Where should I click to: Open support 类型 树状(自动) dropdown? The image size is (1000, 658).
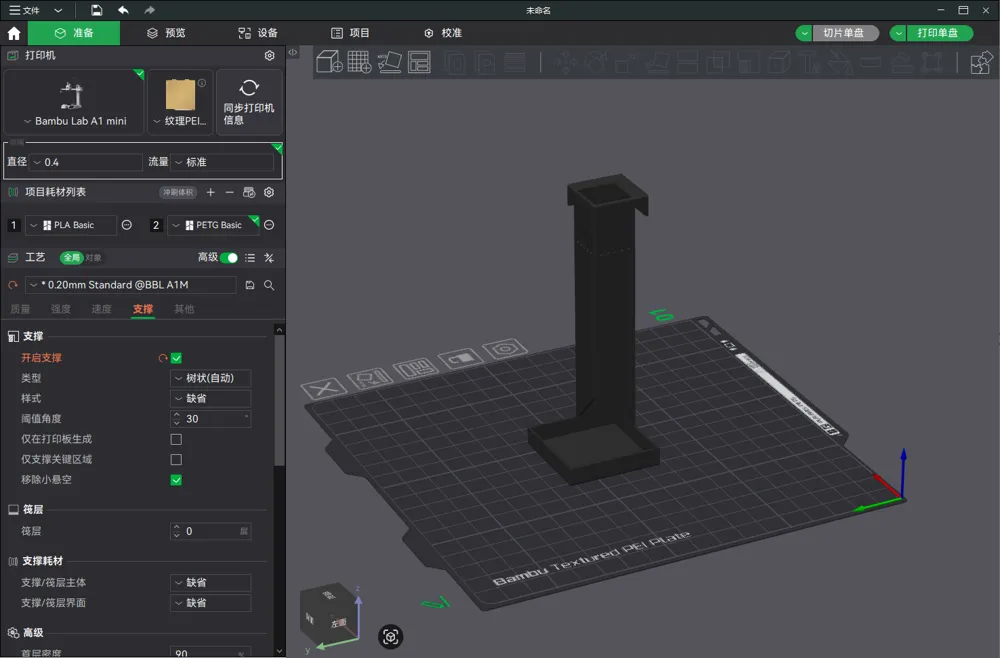click(210, 378)
